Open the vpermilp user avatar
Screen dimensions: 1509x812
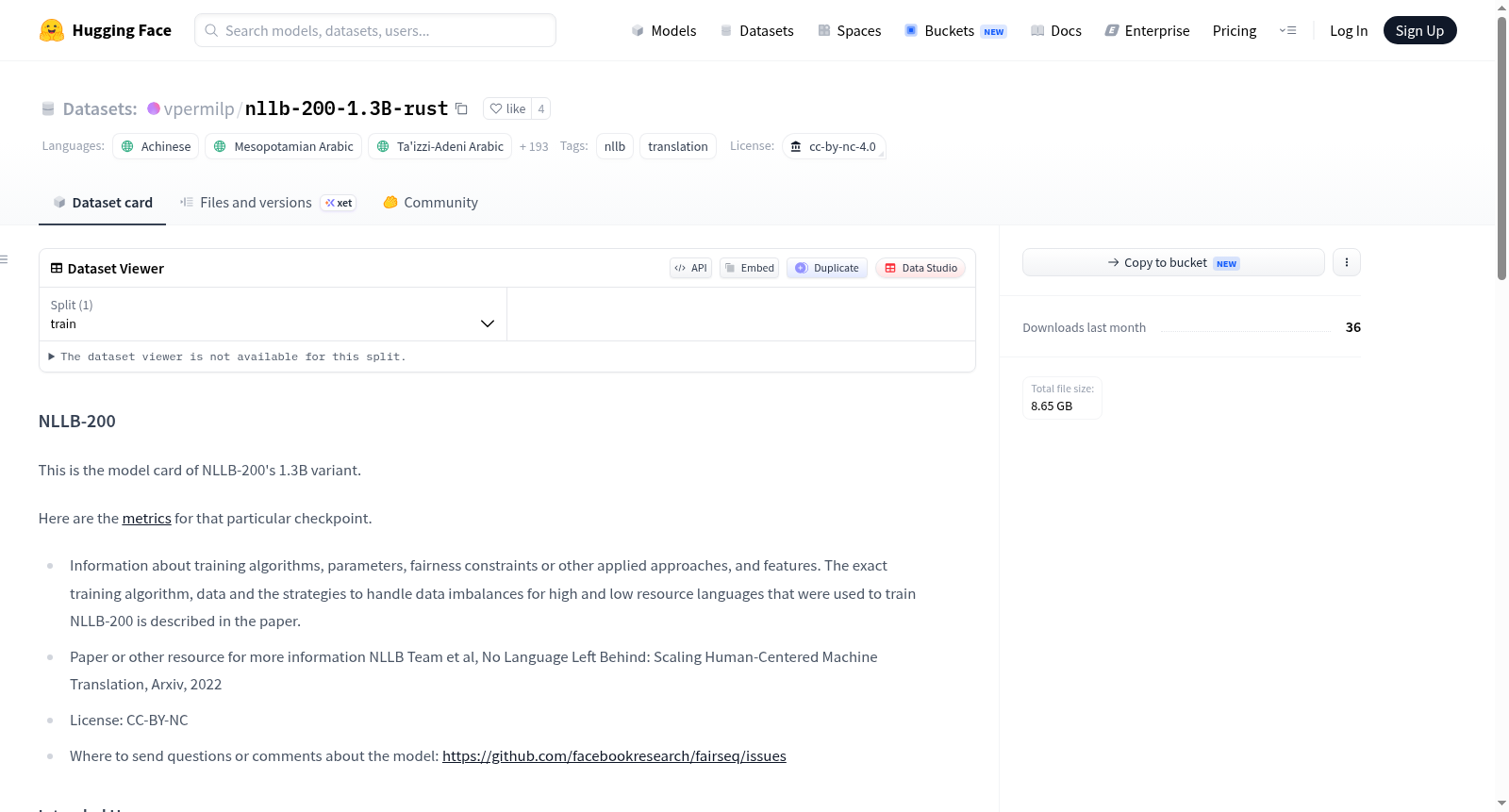[x=154, y=108]
